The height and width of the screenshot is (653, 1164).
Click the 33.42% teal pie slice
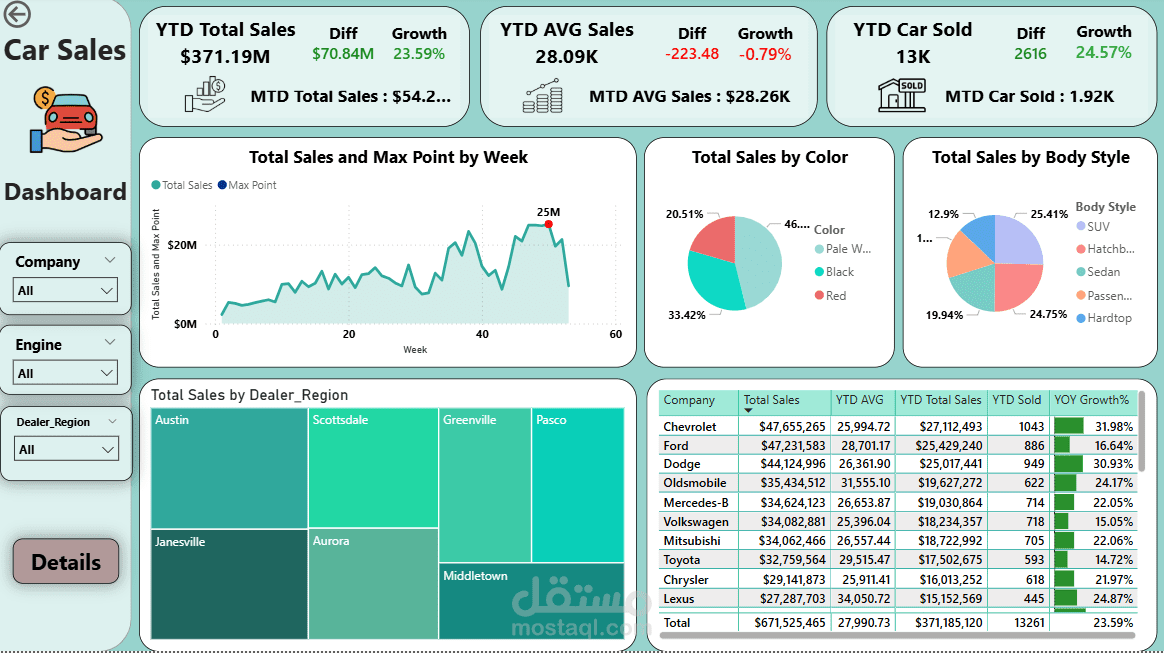(x=714, y=282)
